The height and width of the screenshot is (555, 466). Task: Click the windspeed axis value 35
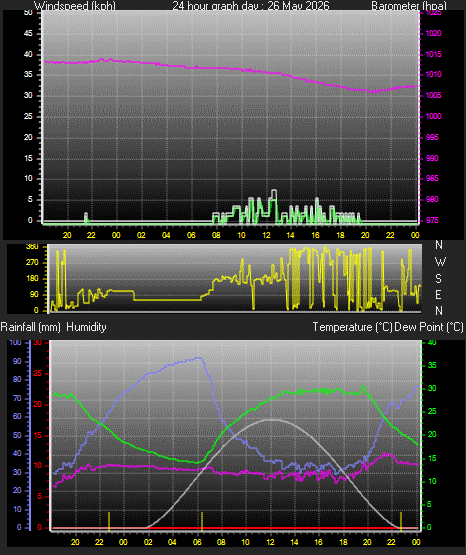[28, 74]
